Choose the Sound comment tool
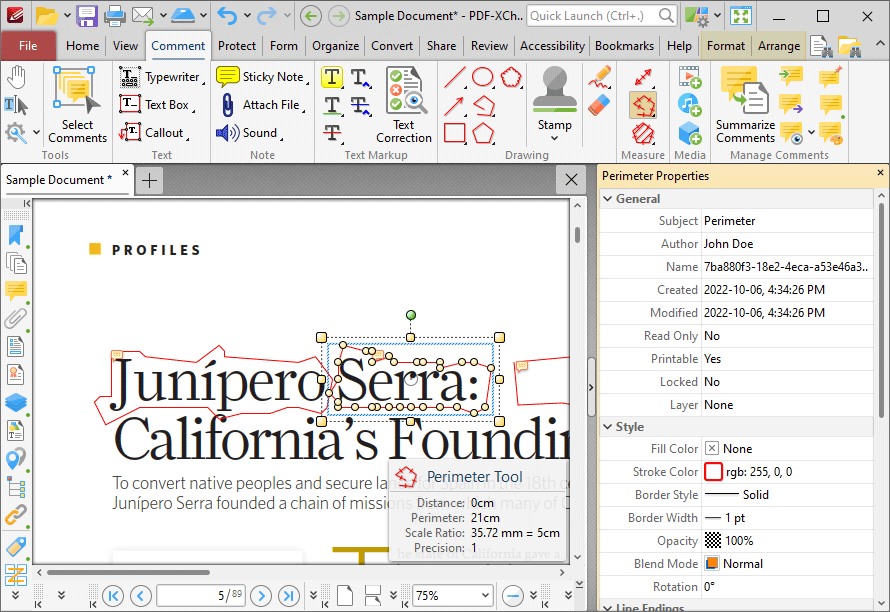The height and width of the screenshot is (612, 890). tap(249, 133)
